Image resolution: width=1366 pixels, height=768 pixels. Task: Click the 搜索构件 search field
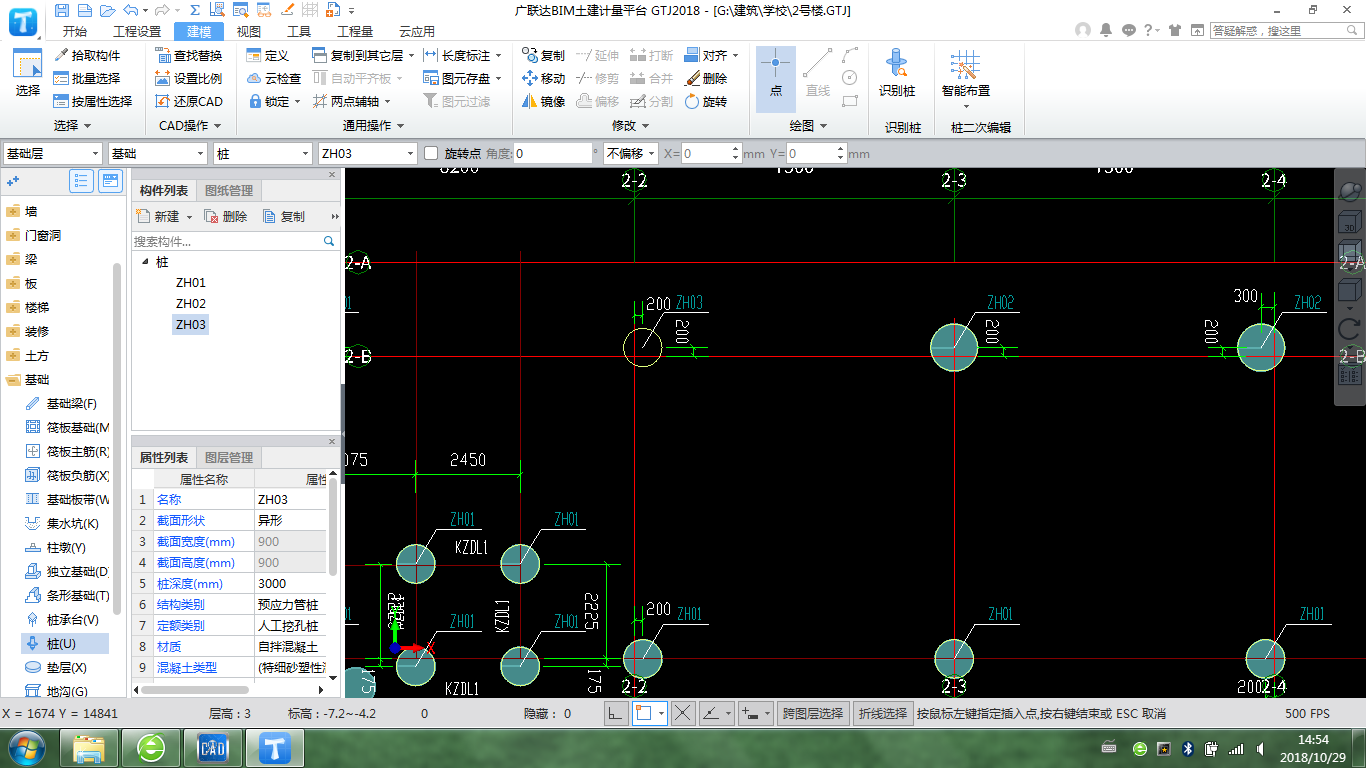(235, 241)
